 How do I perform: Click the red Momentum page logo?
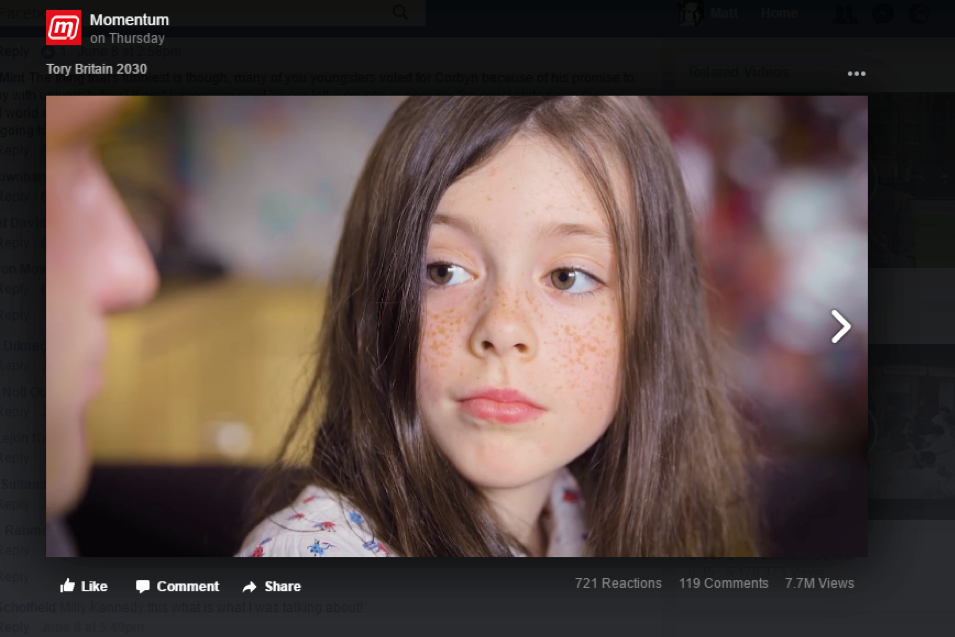64,28
